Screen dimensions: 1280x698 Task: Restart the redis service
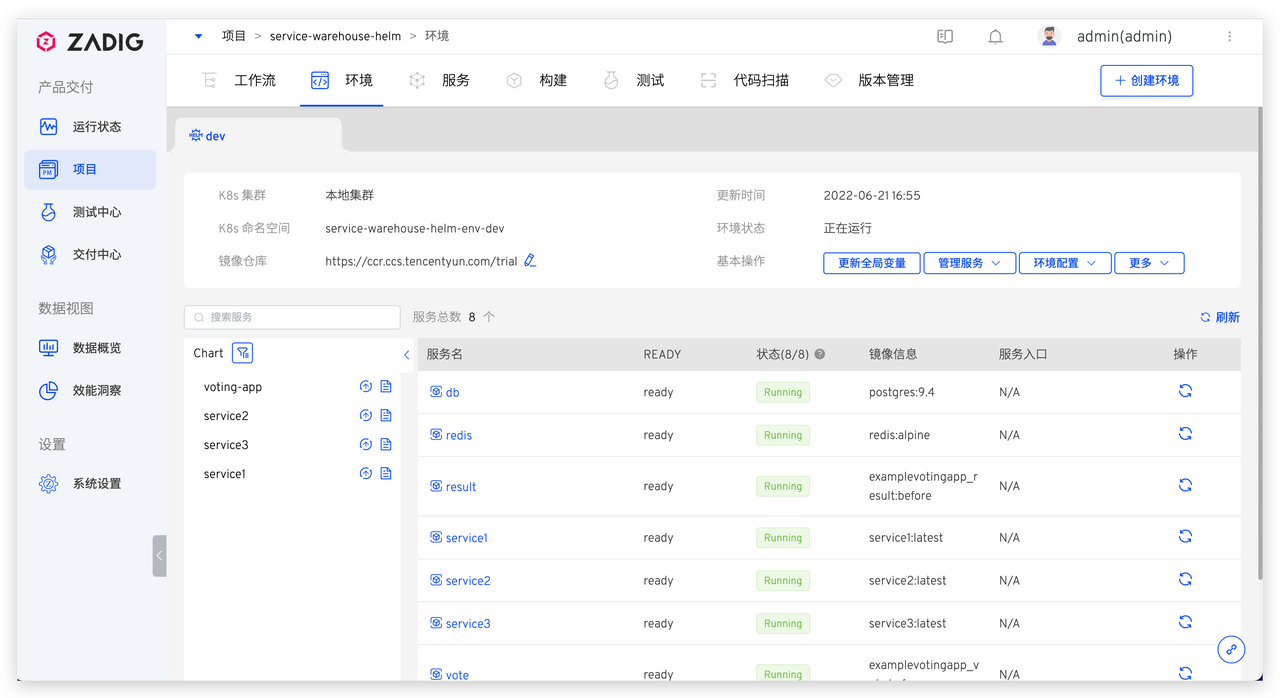click(1185, 434)
